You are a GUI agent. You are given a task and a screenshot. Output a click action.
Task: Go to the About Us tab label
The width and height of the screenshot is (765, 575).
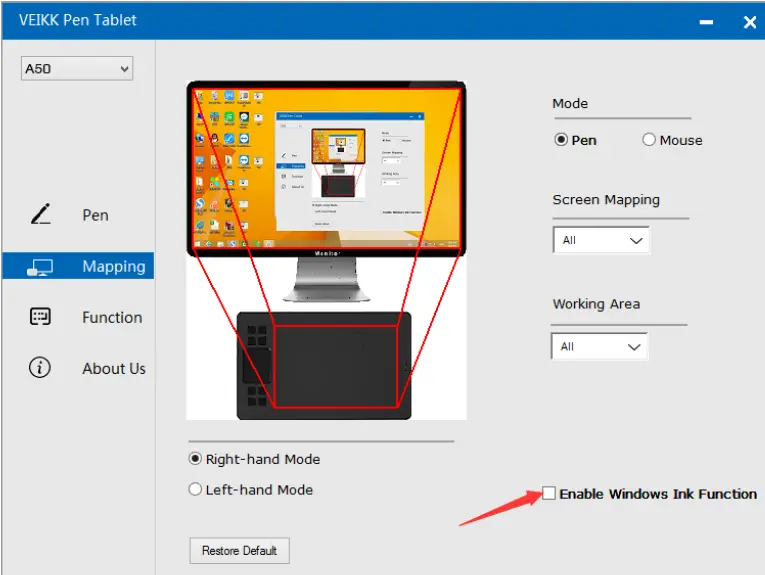point(114,368)
